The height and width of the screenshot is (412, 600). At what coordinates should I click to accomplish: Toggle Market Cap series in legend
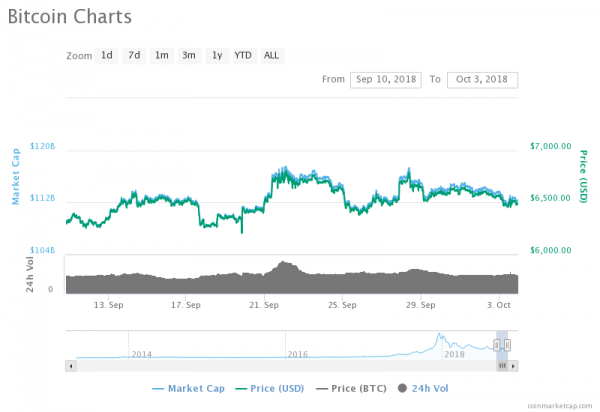(188, 389)
